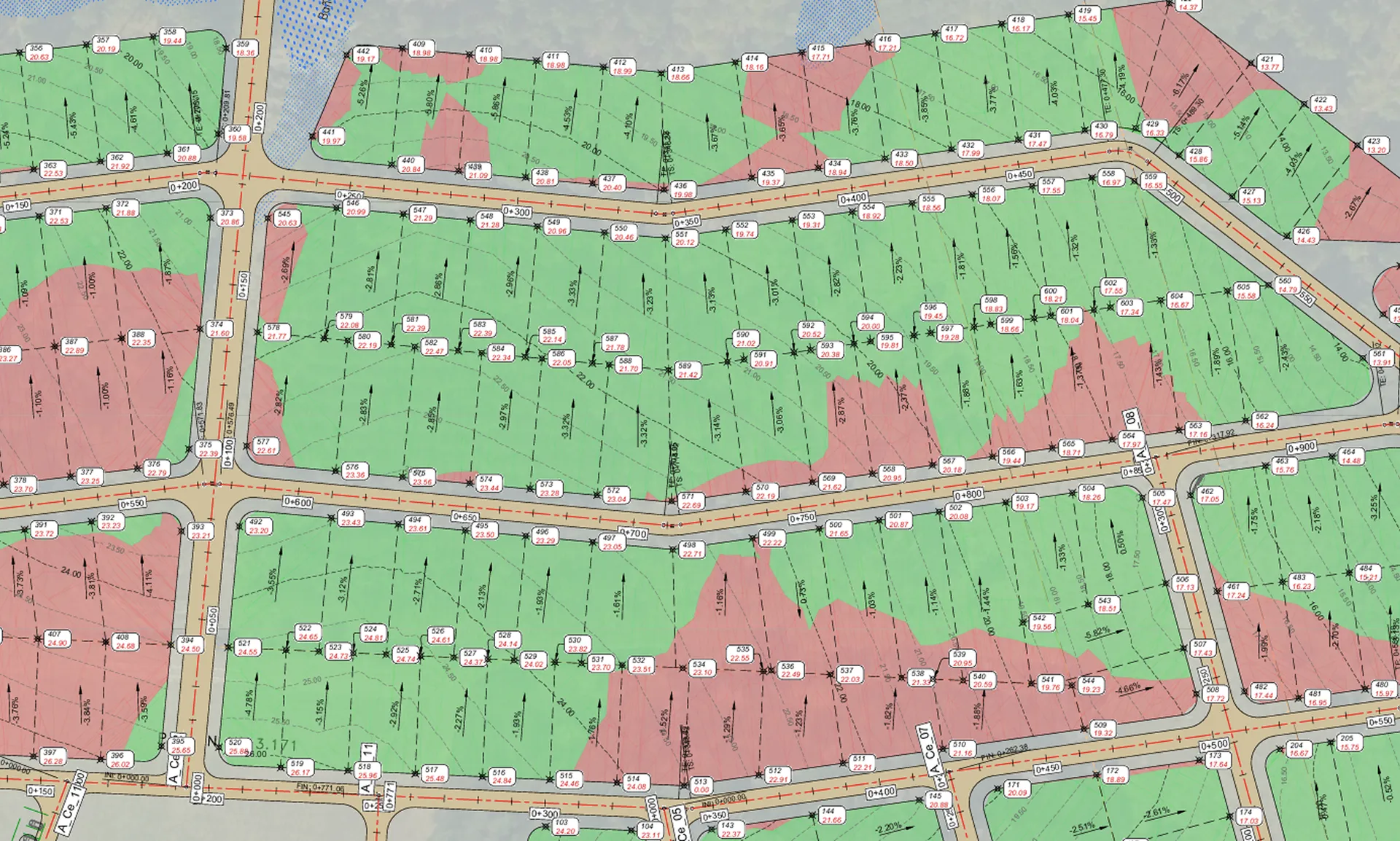Screen dimensions: 1400x841
Task: Click point label 498 with elevation 22.71
Action: 691,549
